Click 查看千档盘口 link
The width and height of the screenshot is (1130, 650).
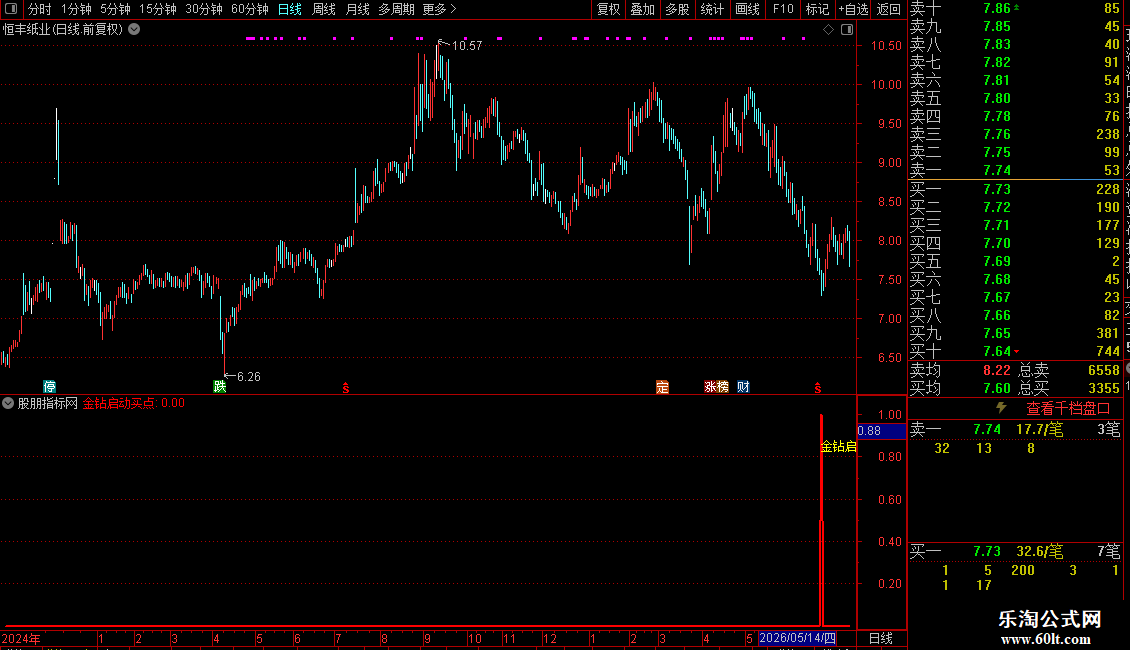pos(1068,409)
